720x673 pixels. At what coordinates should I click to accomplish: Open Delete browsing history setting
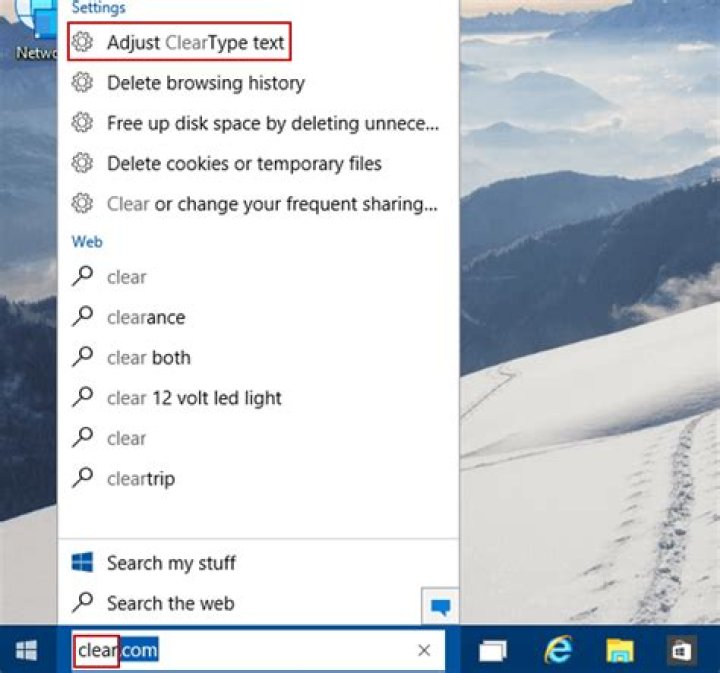tap(258, 83)
